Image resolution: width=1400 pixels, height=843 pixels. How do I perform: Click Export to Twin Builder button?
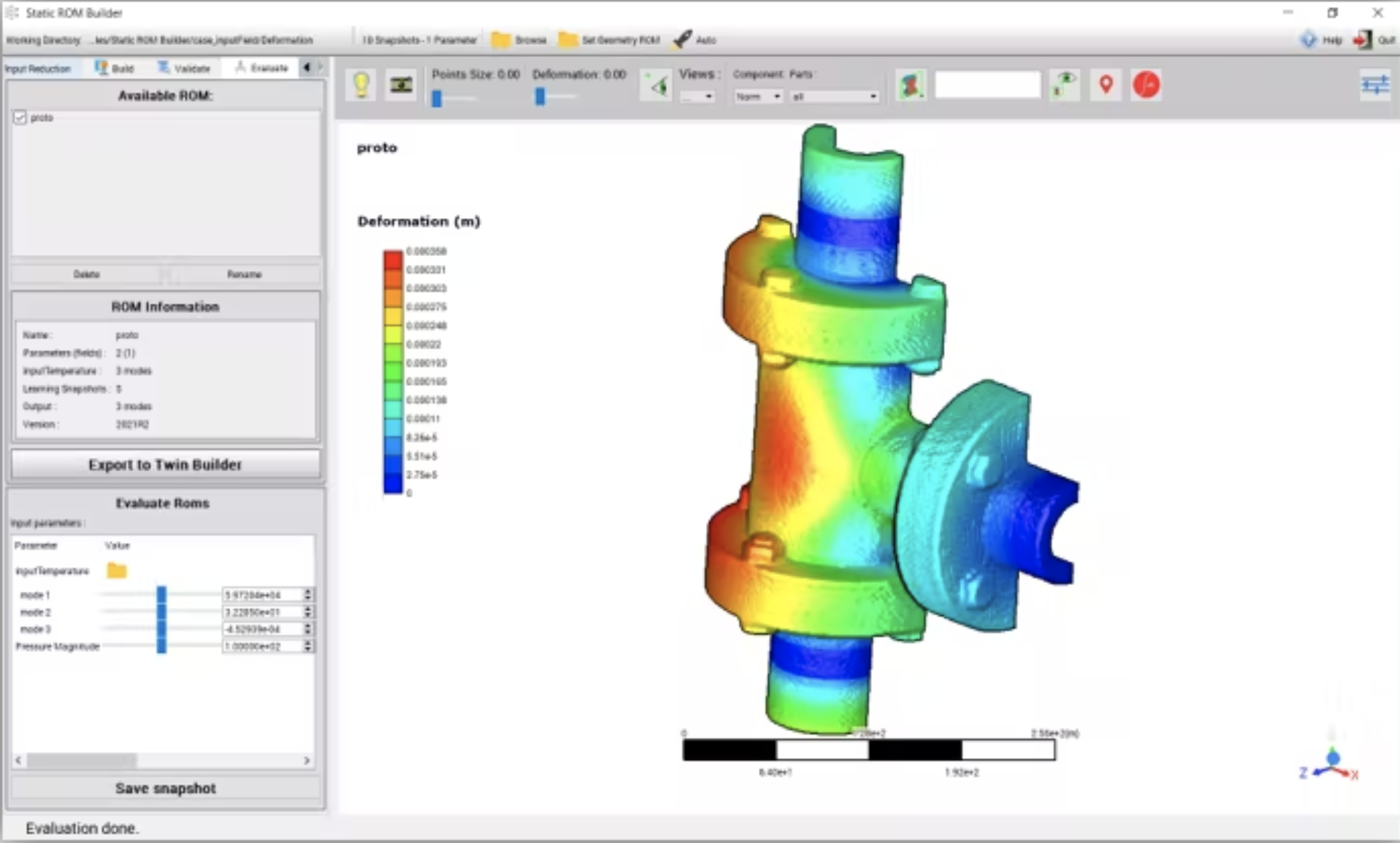click(165, 464)
